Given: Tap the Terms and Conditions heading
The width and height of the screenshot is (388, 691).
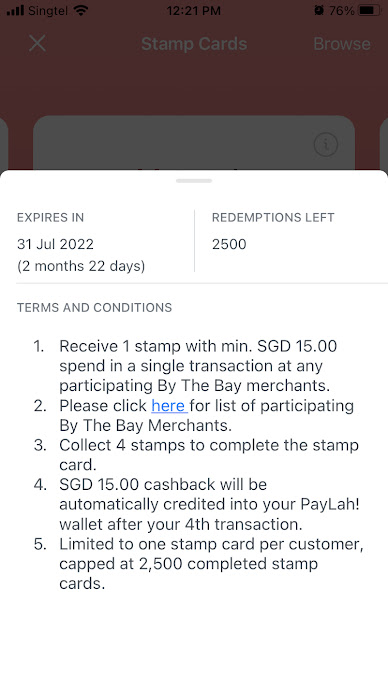Looking at the screenshot, I should [94, 307].
